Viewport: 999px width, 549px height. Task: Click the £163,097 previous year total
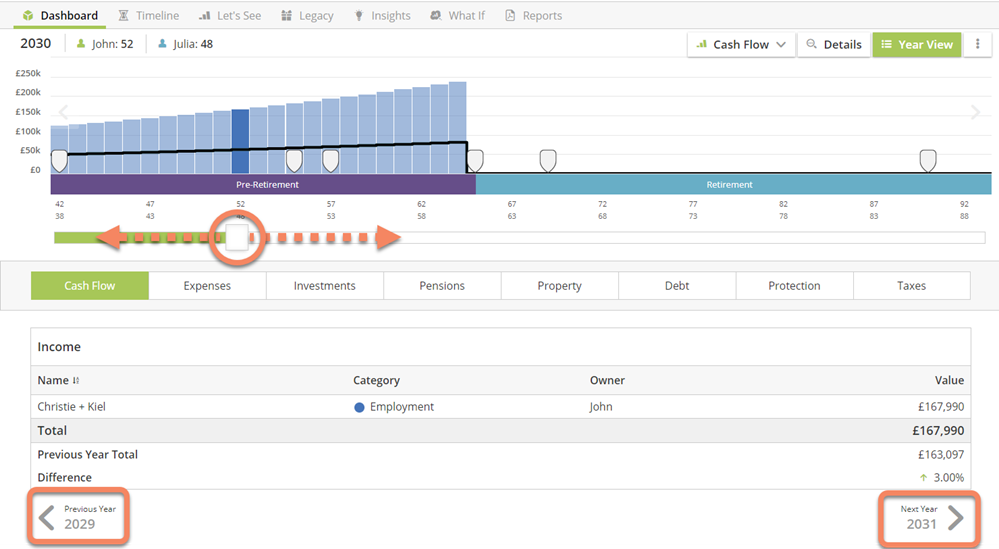940,454
